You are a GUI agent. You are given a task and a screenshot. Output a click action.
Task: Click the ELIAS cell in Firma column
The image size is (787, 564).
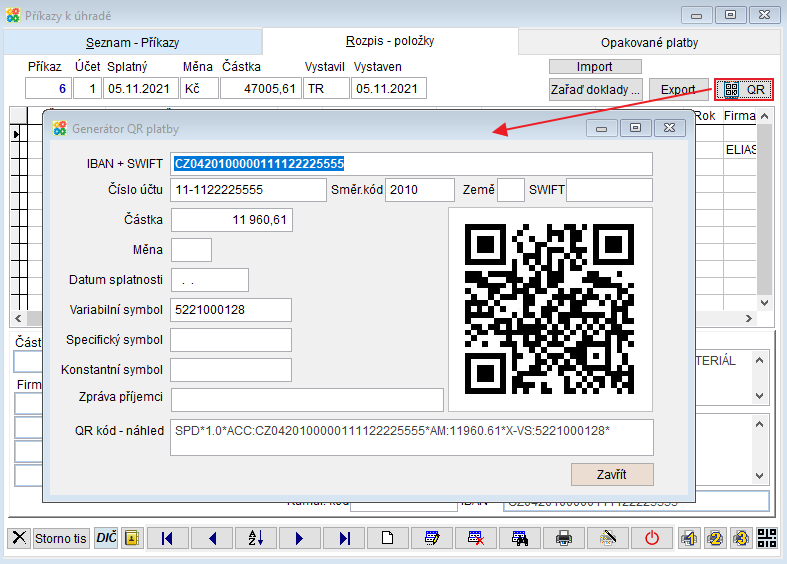(x=740, y=150)
